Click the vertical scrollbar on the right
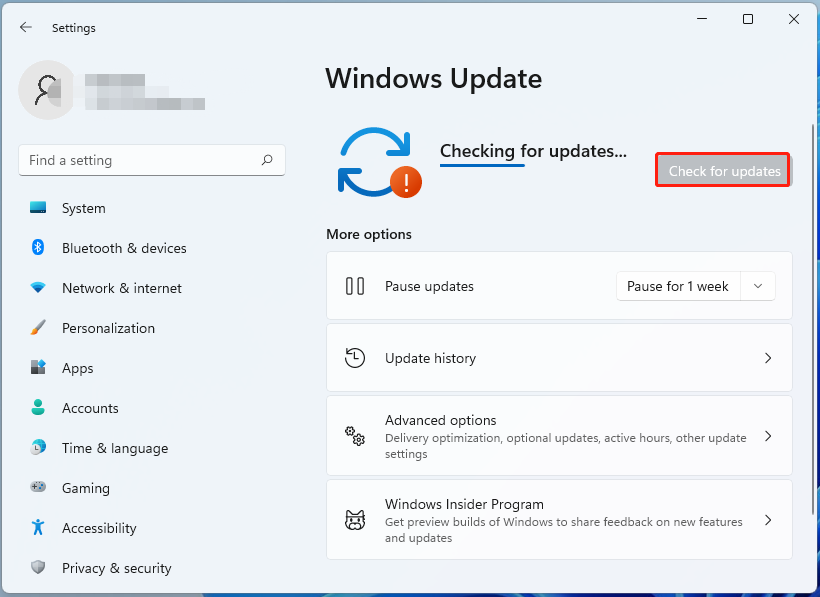This screenshot has height=597, width=820. [x=813, y=319]
